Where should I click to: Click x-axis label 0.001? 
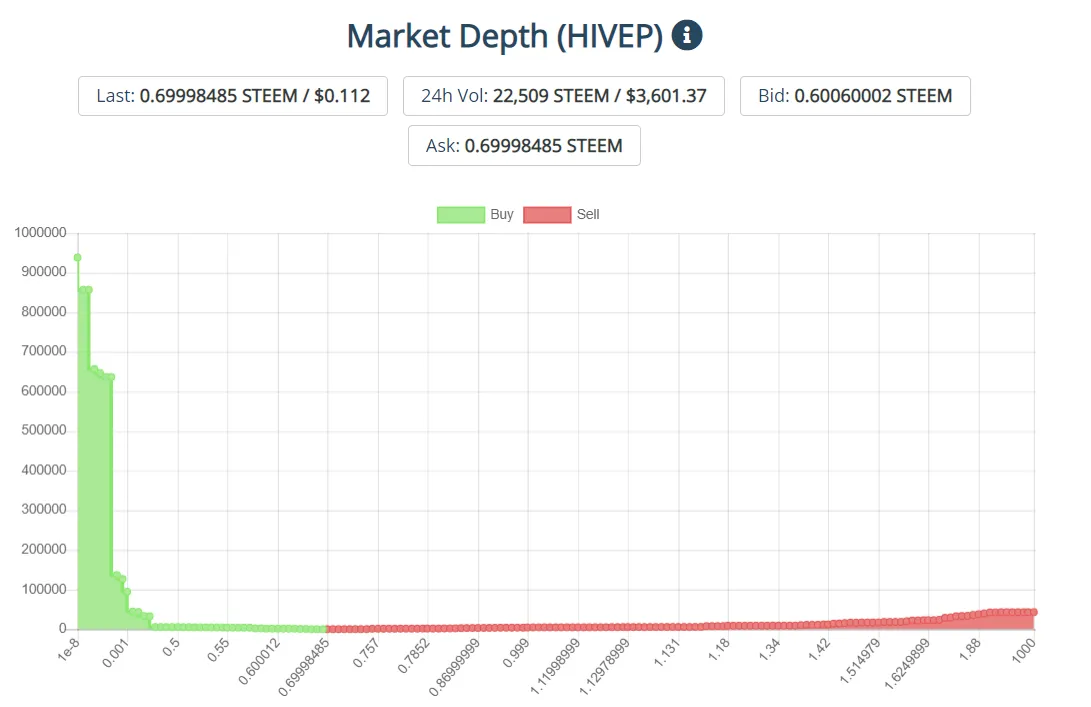pyautogui.click(x=116, y=653)
